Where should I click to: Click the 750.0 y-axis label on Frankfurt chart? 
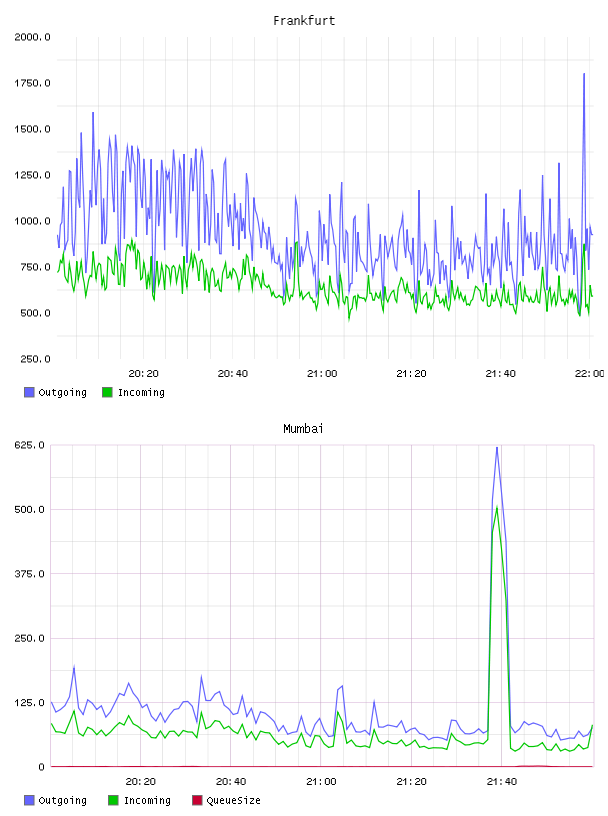(35, 267)
